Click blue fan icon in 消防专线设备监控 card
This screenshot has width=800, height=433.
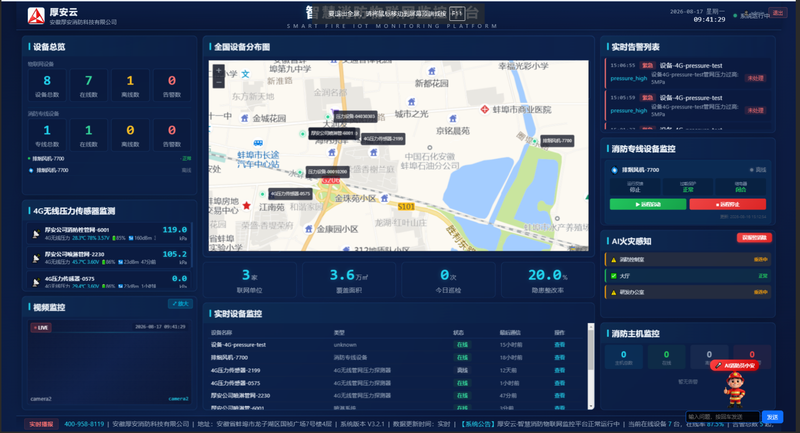coord(614,170)
